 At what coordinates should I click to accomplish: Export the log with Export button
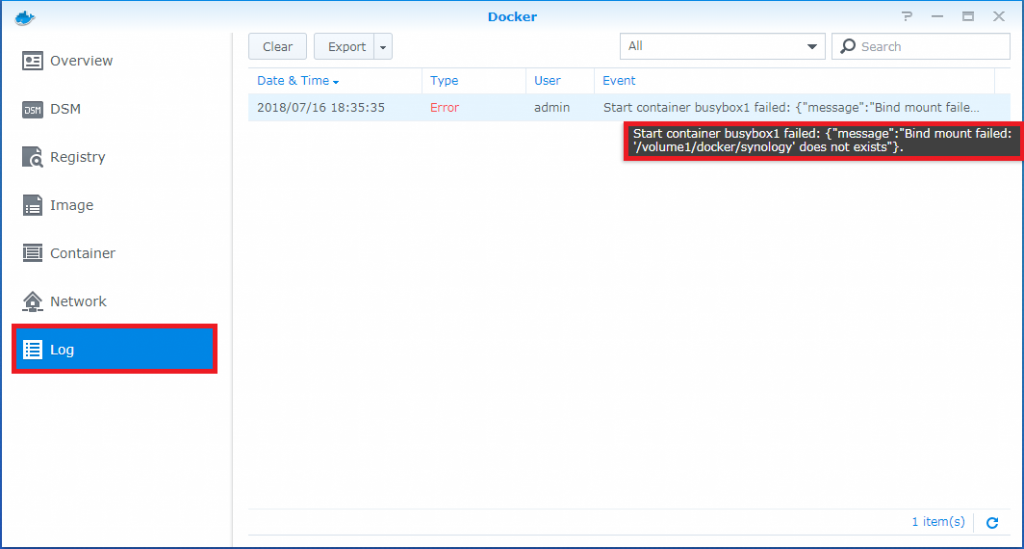(x=344, y=47)
